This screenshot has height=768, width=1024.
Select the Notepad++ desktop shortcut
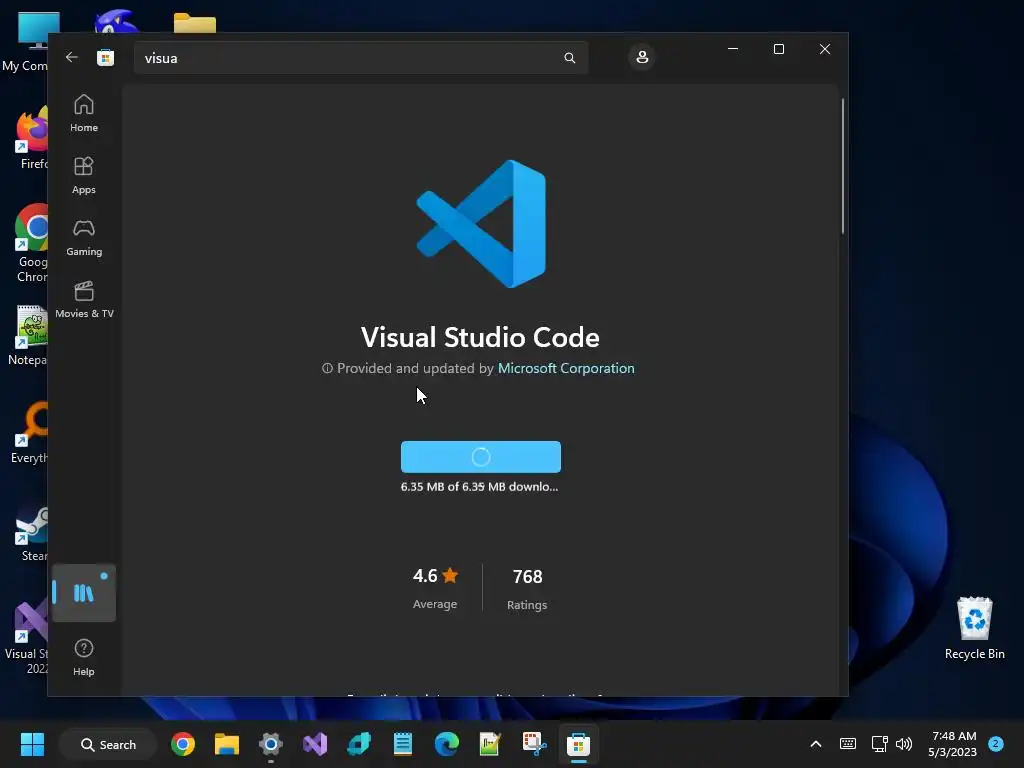tap(27, 336)
